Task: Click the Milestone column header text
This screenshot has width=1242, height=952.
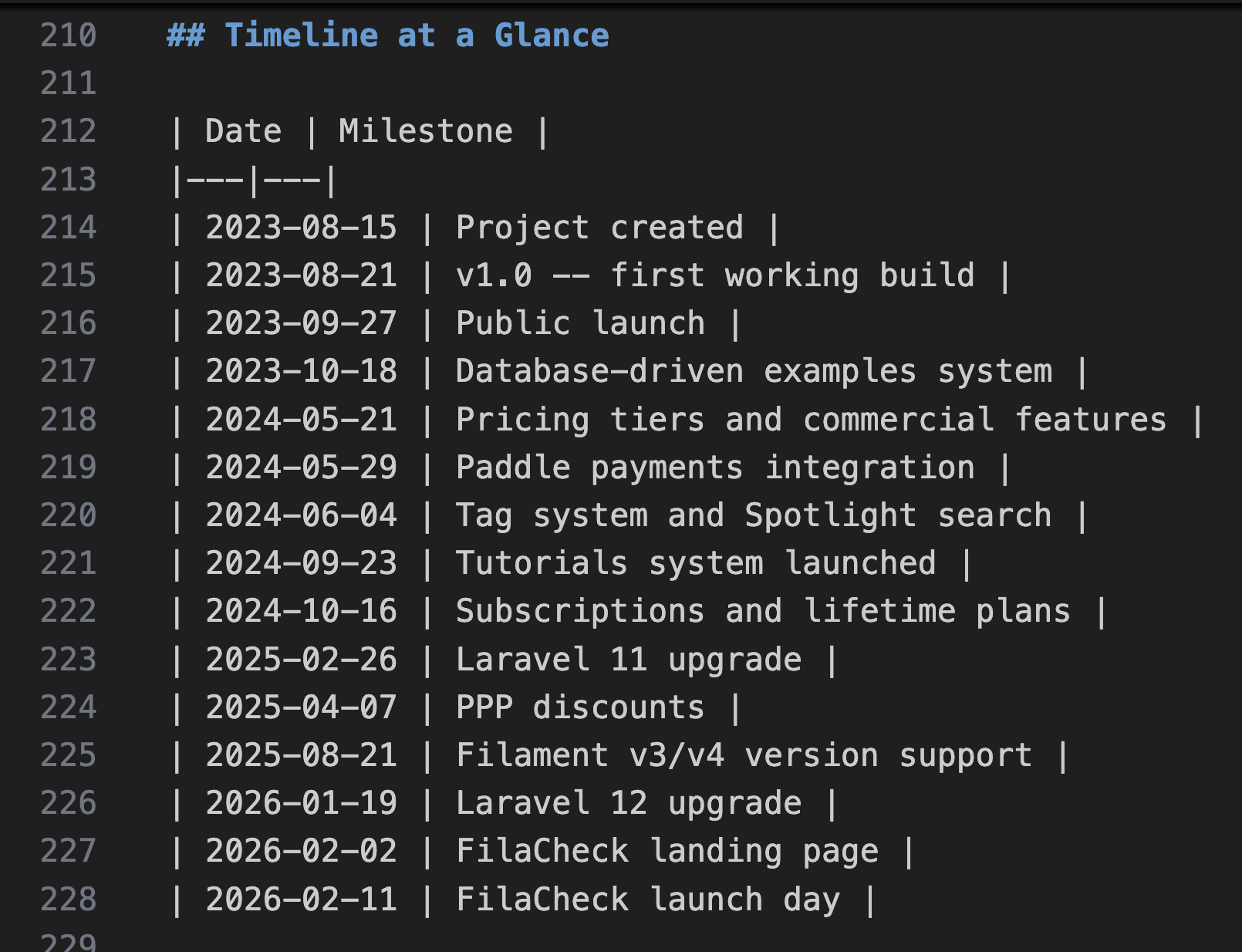Action: coord(425,131)
